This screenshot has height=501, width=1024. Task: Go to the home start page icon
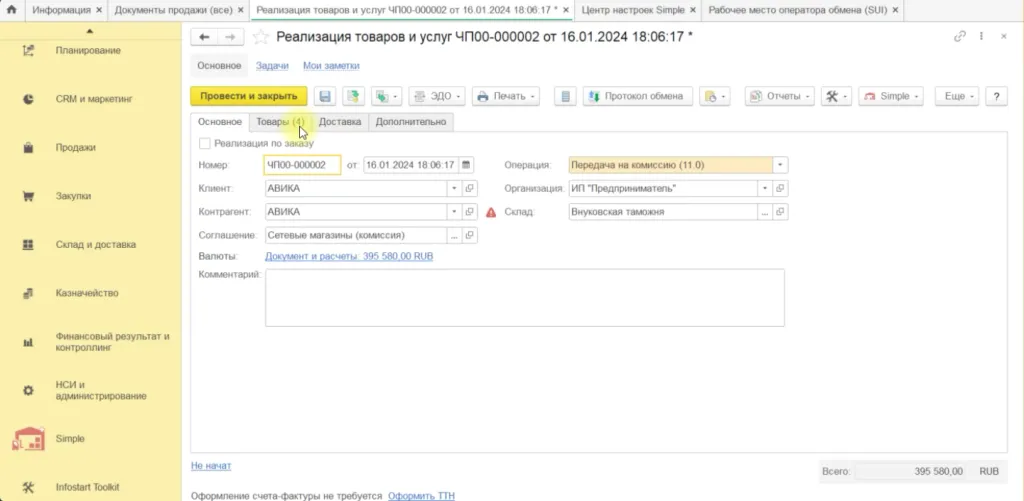(11, 10)
